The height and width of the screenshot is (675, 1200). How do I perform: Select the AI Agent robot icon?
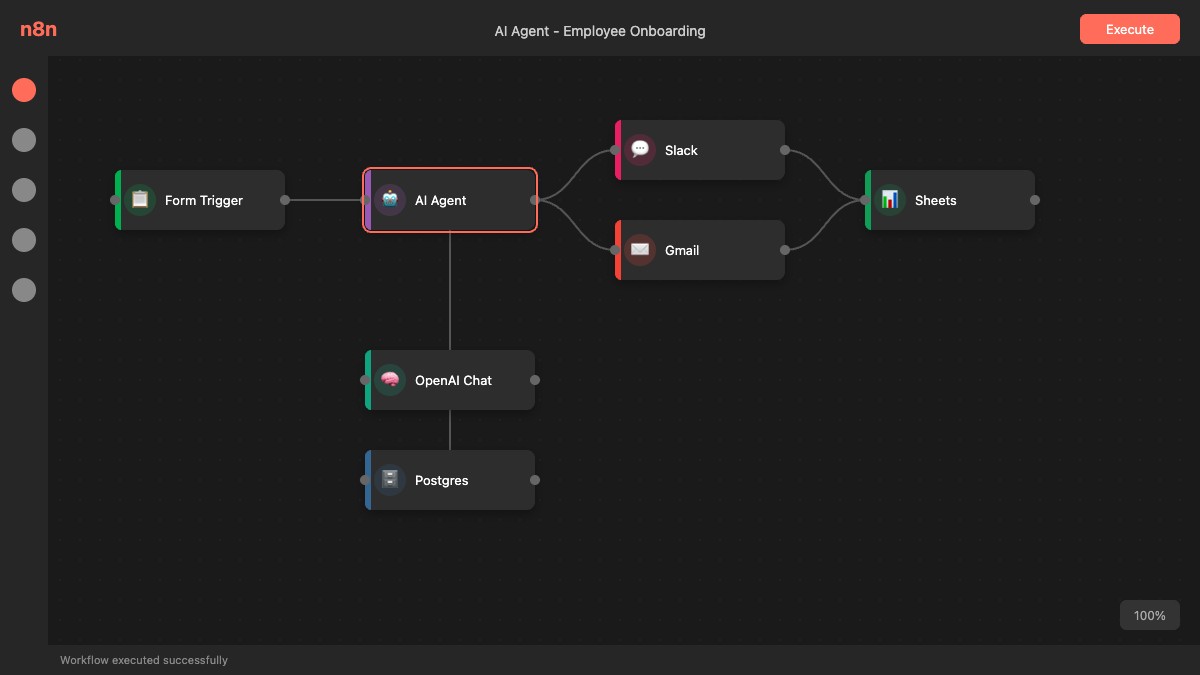pyautogui.click(x=390, y=200)
